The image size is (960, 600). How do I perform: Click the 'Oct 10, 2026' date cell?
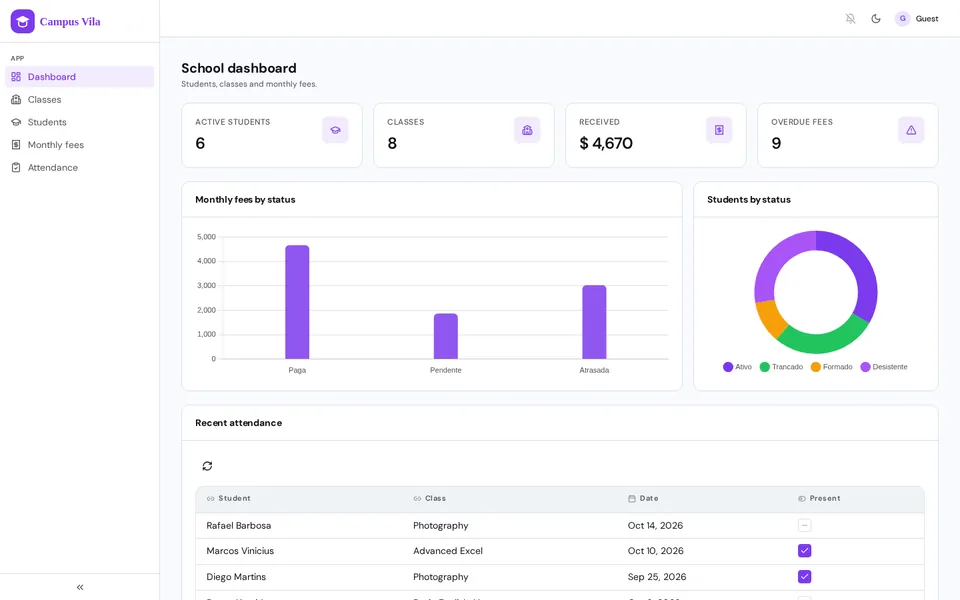pyautogui.click(x=655, y=550)
